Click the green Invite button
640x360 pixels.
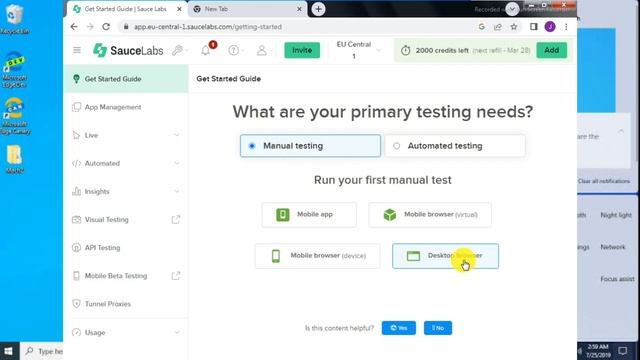click(x=302, y=50)
